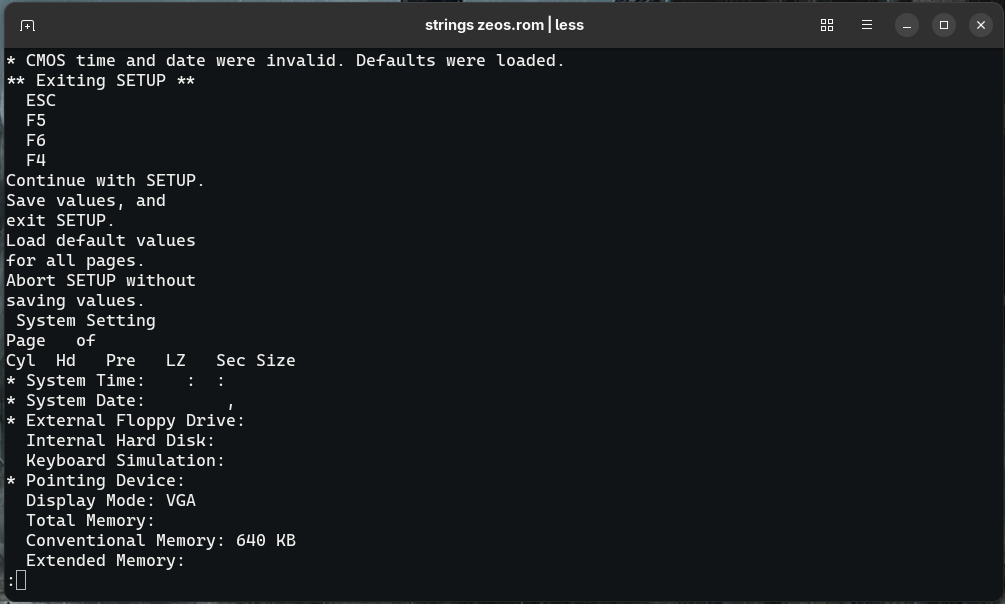Click the 'Conventional Memory: 640 KB' line
The height and width of the screenshot is (604, 1005).
(x=161, y=541)
